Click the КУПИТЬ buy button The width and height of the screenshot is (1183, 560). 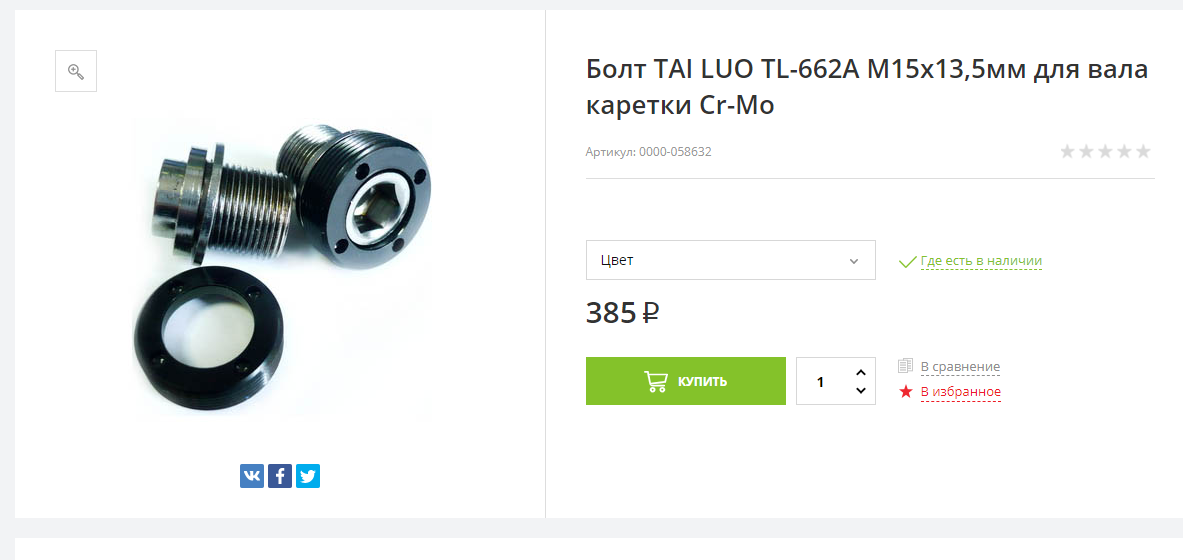[x=686, y=381]
